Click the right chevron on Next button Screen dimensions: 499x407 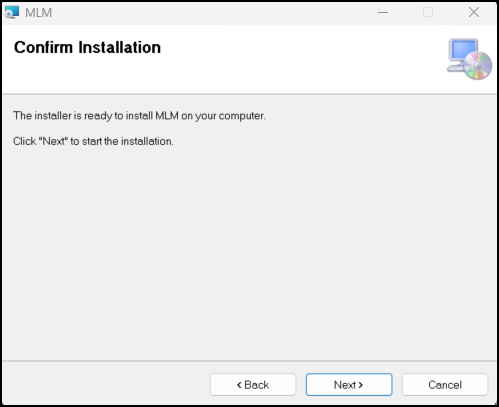click(x=360, y=385)
